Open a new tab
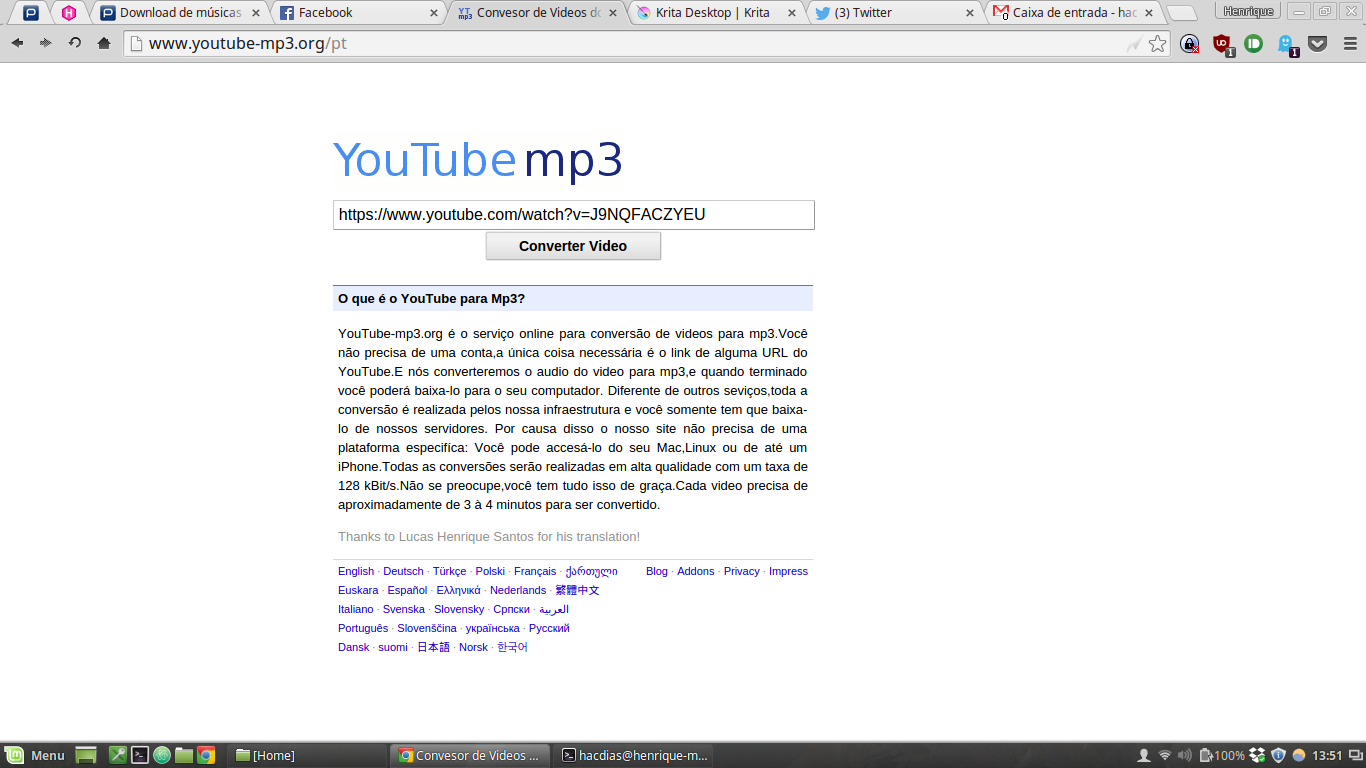The image size is (1366, 768). tap(1181, 13)
